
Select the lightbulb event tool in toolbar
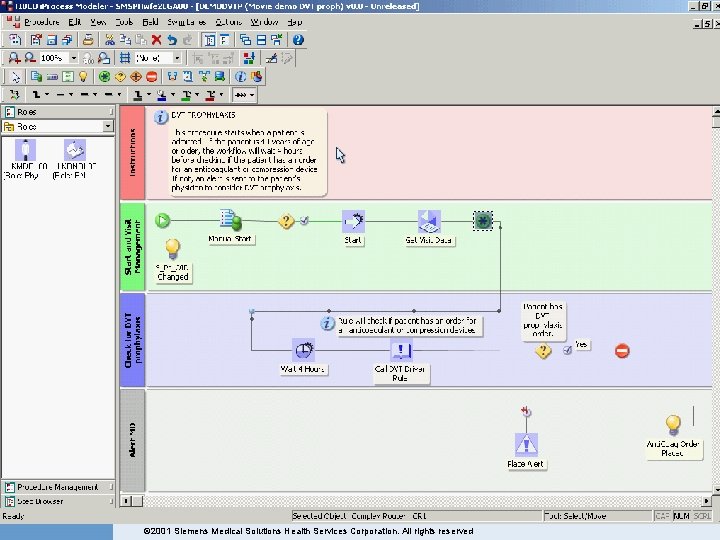83,77
